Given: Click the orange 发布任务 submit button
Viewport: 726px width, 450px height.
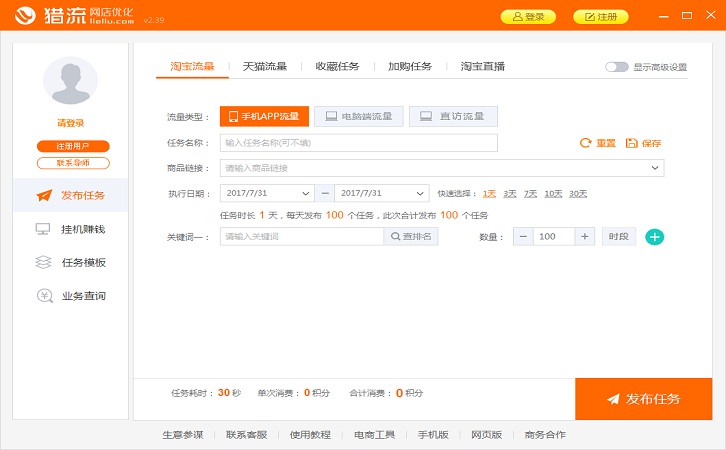Looking at the screenshot, I should [643, 399].
